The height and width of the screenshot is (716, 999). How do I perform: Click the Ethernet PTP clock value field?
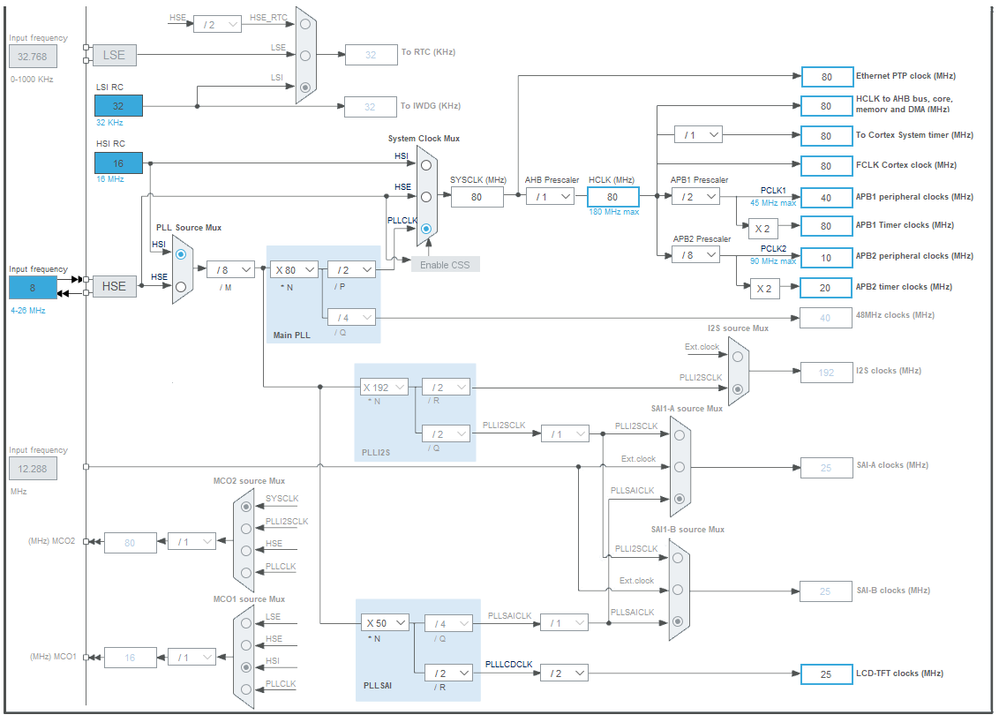pyautogui.click(x=826, y=76)
